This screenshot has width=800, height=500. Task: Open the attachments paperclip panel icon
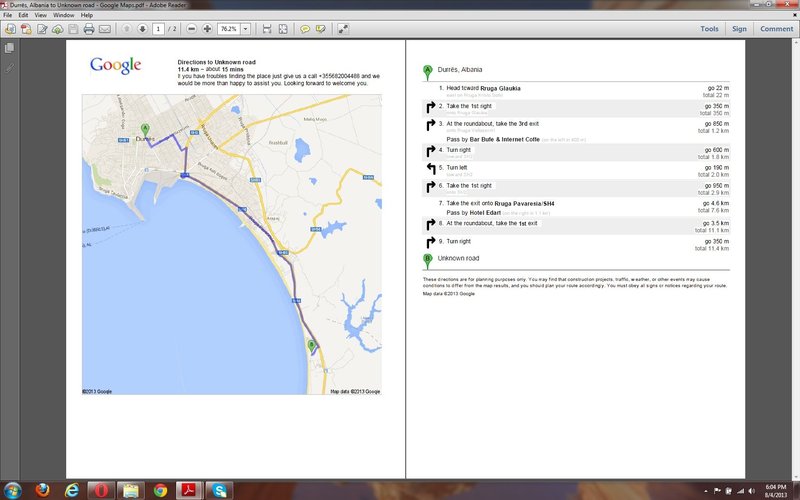[9, 67]
